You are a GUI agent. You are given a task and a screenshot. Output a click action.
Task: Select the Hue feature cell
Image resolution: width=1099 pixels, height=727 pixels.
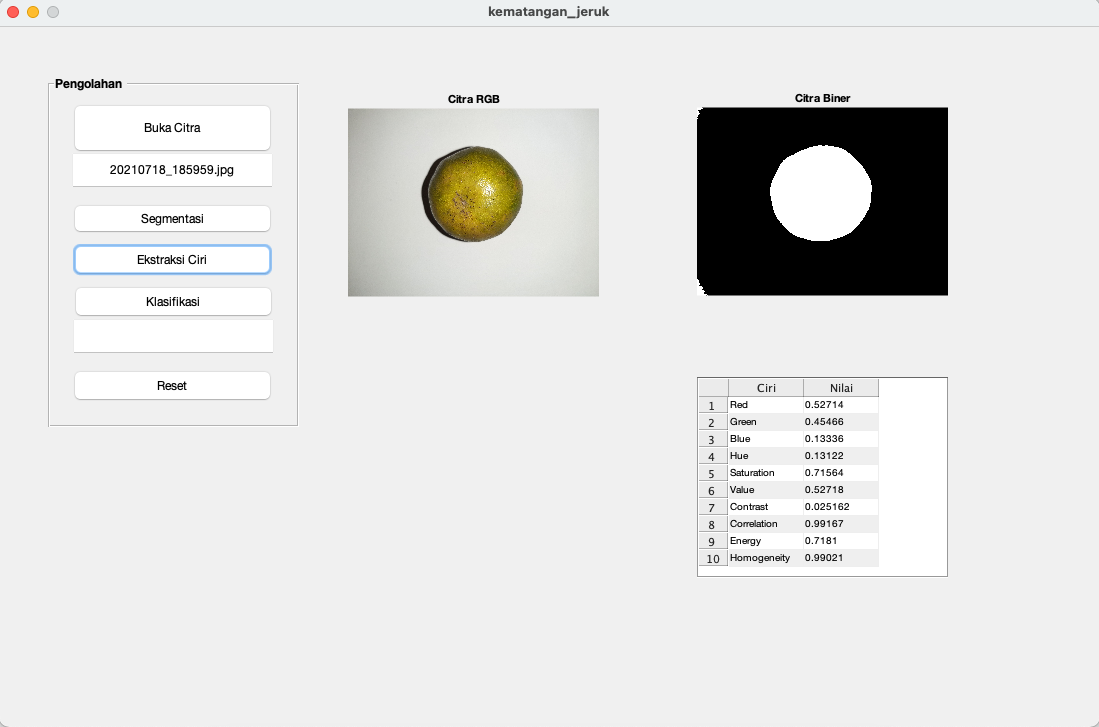pyautogui.click(x=766, y=456)
